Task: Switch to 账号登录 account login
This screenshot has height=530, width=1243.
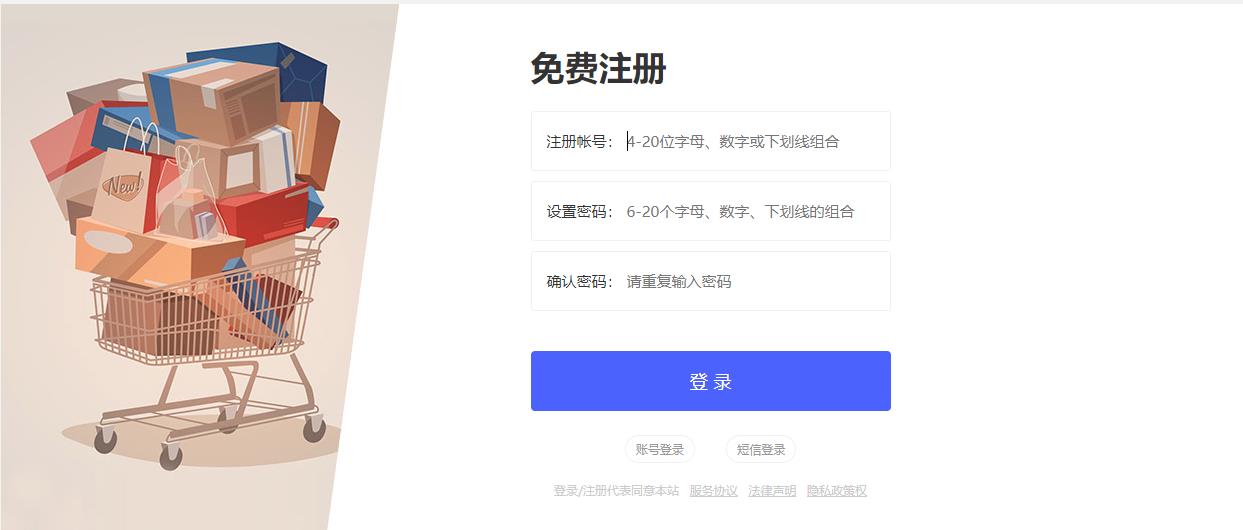Action: (x=660, y=450)
